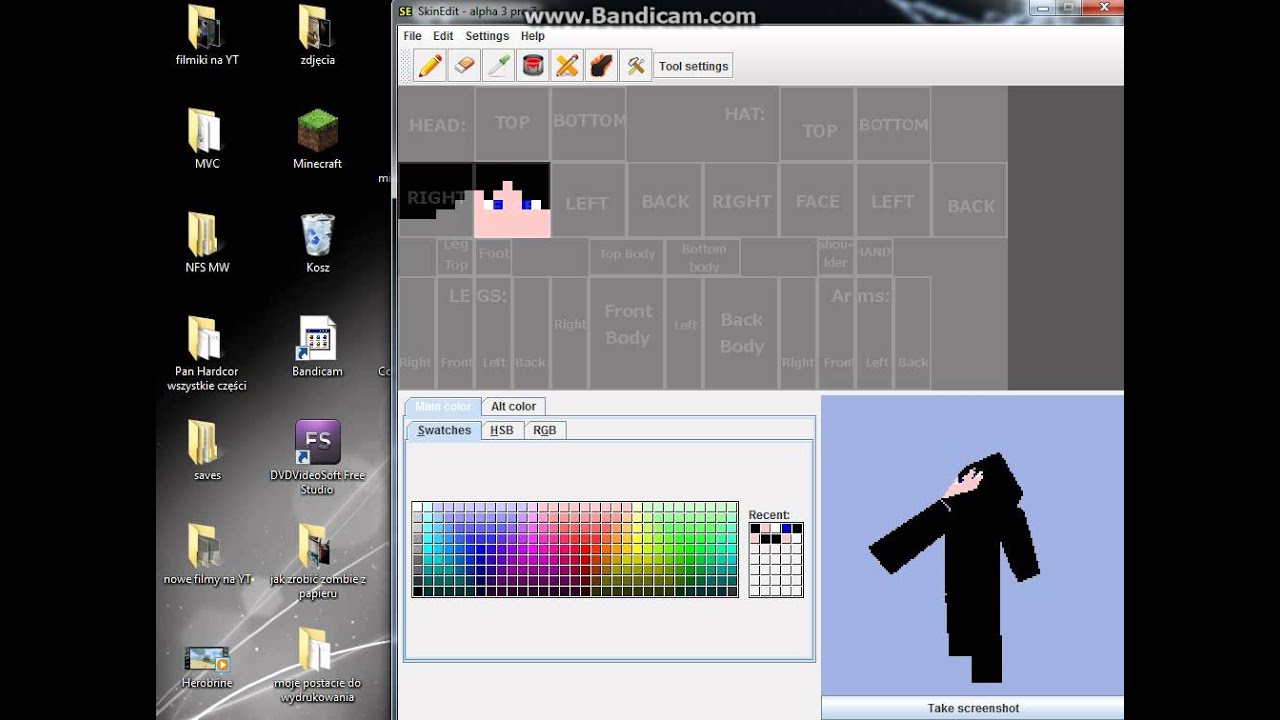
Task: Click the HAT TOP region
Action: point(817,123)
